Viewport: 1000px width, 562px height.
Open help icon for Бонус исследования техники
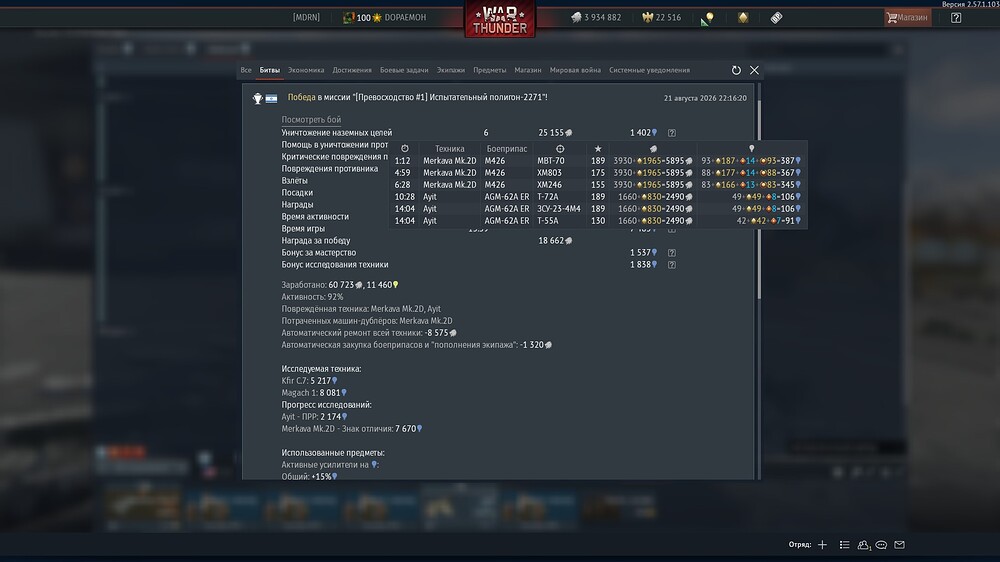click(672, 265)
